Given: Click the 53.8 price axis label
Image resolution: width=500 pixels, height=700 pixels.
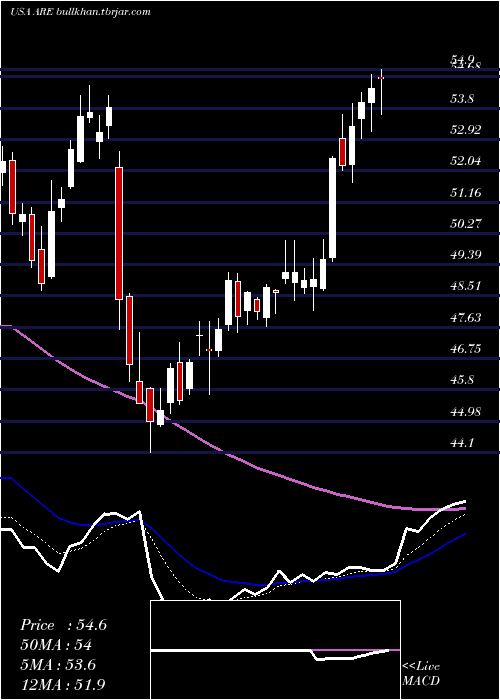Looking at the screenshot, I should pyautogui.click(x=462, y=99).
